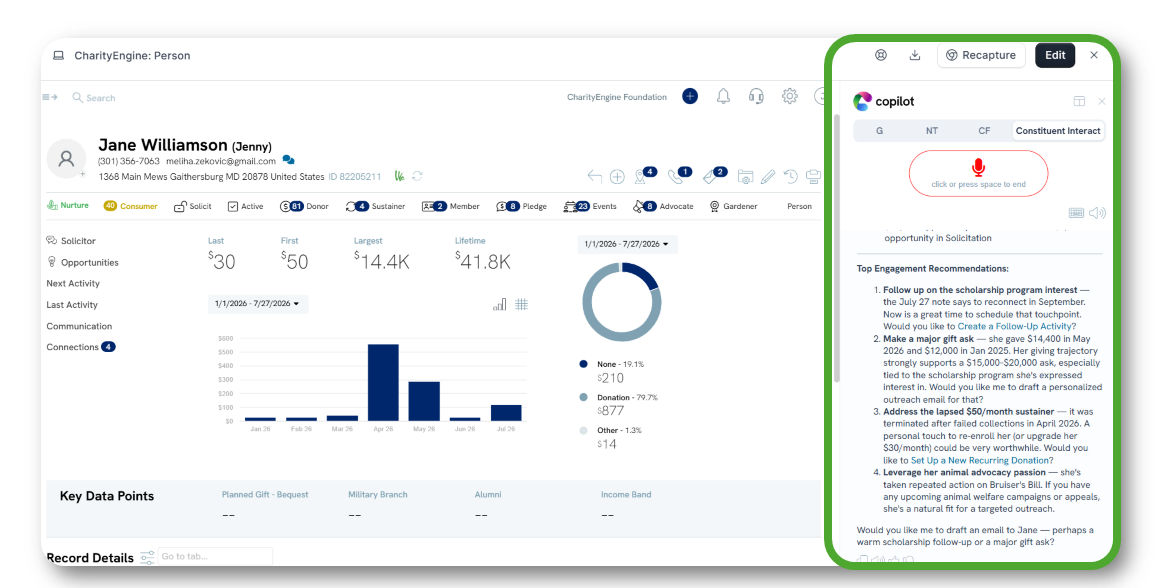Click the April 26 bar in chart
Screen dimensions: 1169x588
click(x=383, y=382)
